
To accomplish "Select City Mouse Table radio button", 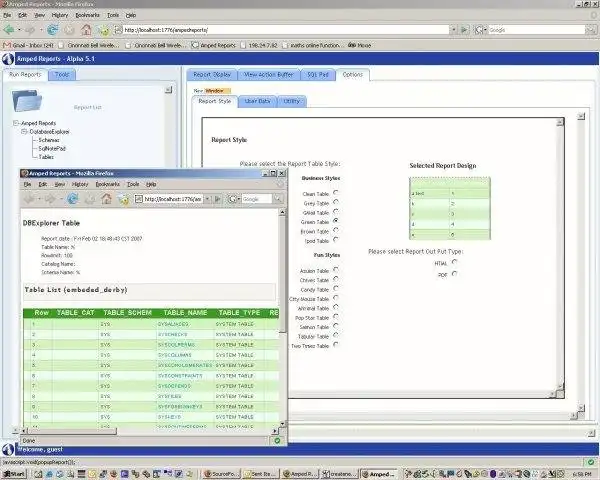I will (336, 297).
